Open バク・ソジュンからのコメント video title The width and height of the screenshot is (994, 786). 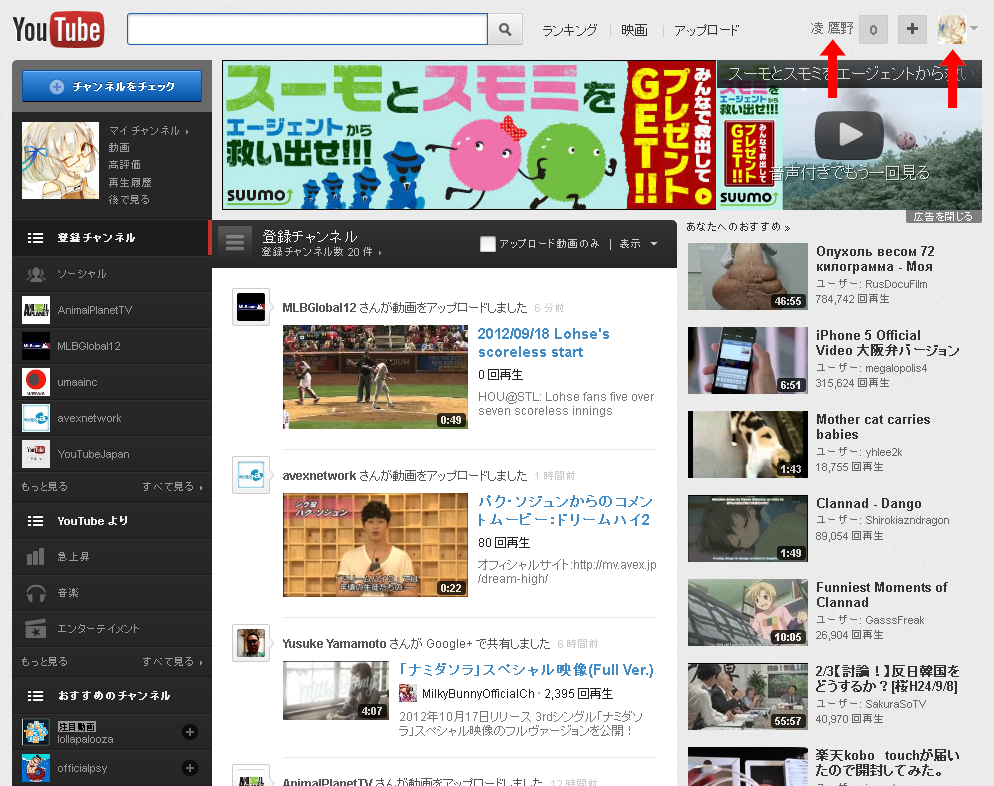(565, 510)
